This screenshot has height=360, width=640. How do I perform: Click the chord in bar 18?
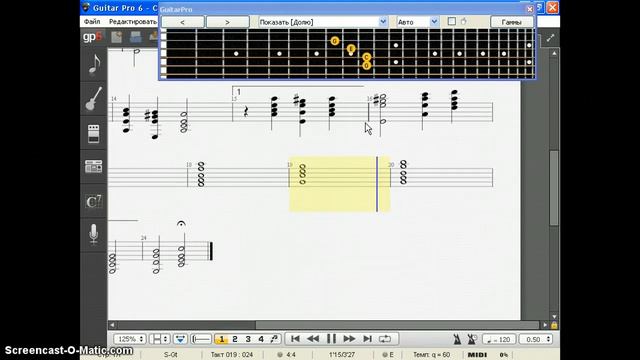(x=201, y=174)
